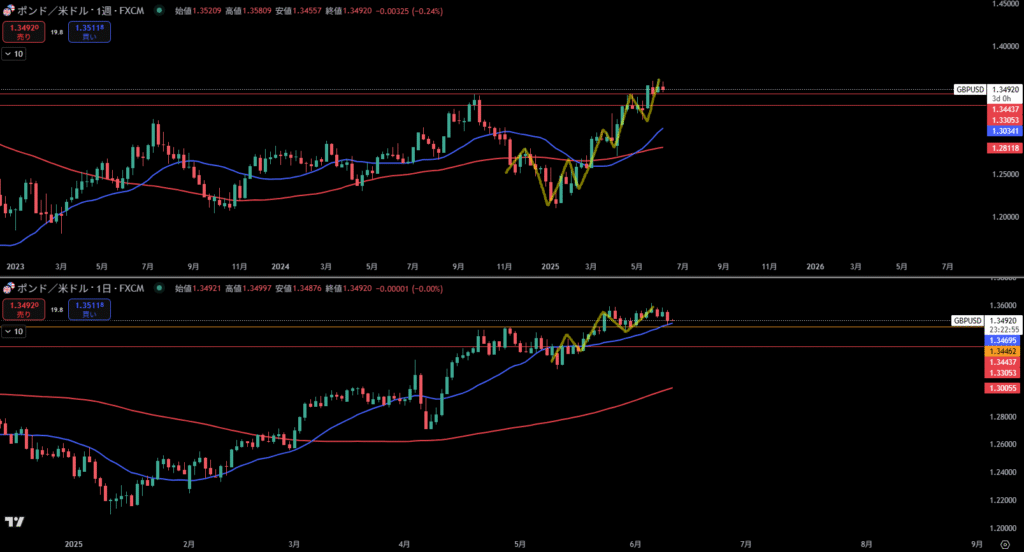Click the 1.33053 line label on daily chart
This screenshot has width=1024, height=552.
1002,373
